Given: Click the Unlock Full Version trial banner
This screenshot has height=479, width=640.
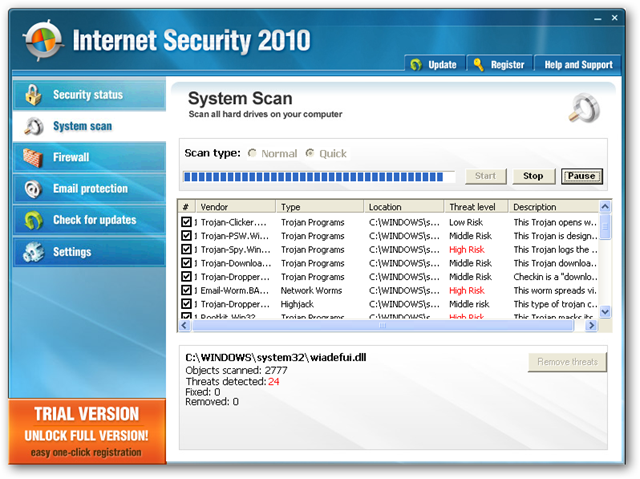Looking at the screenshot, I should (87, 431).
